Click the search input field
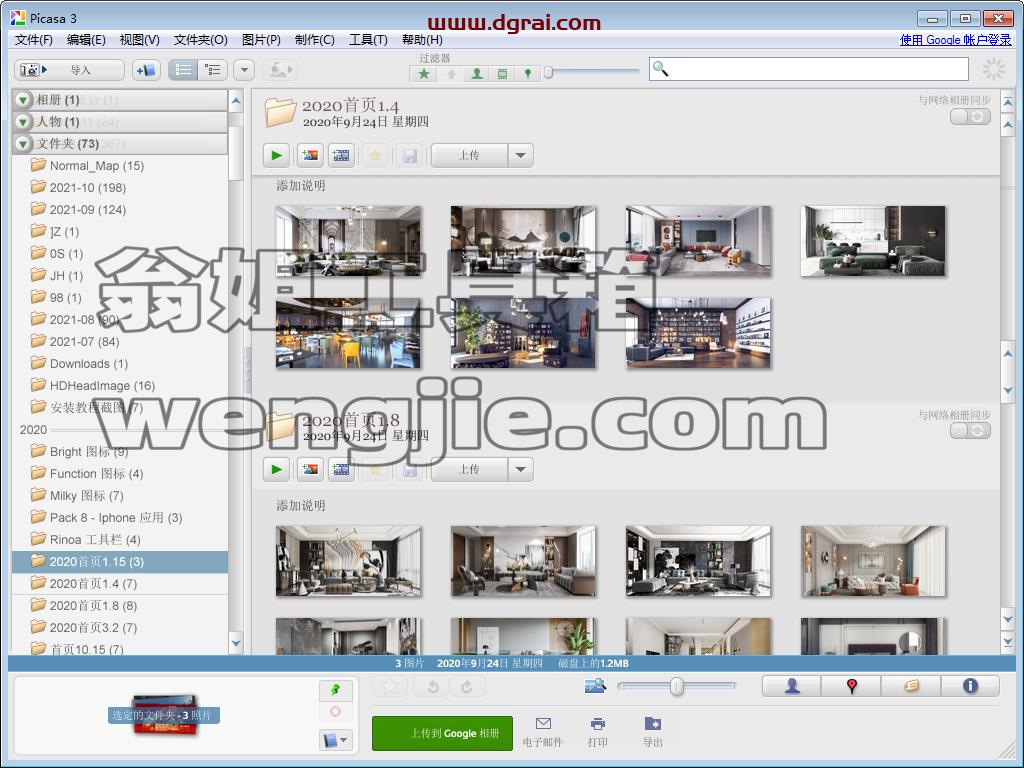The width and height of the screenshot is (1024, 768). [x=808, y=69]
